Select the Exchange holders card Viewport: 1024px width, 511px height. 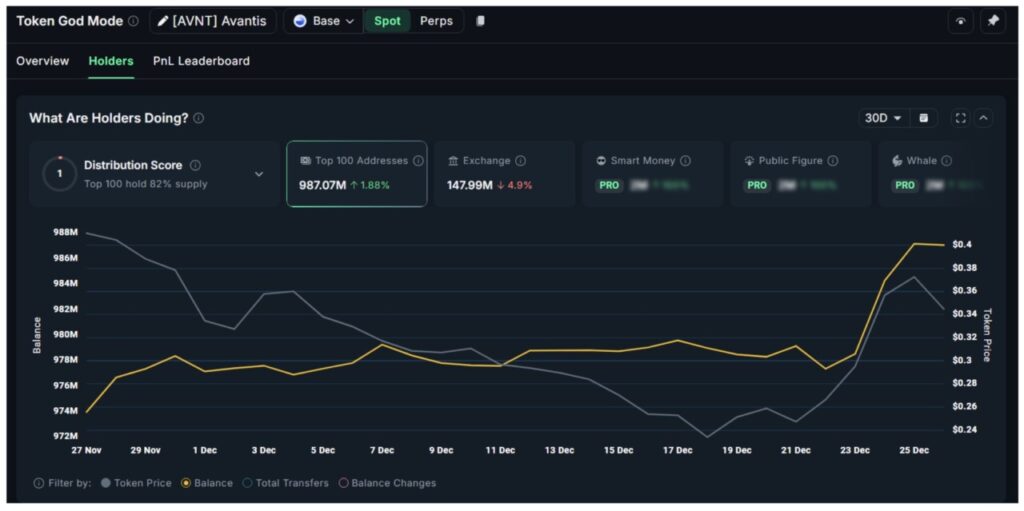point(504,173)
